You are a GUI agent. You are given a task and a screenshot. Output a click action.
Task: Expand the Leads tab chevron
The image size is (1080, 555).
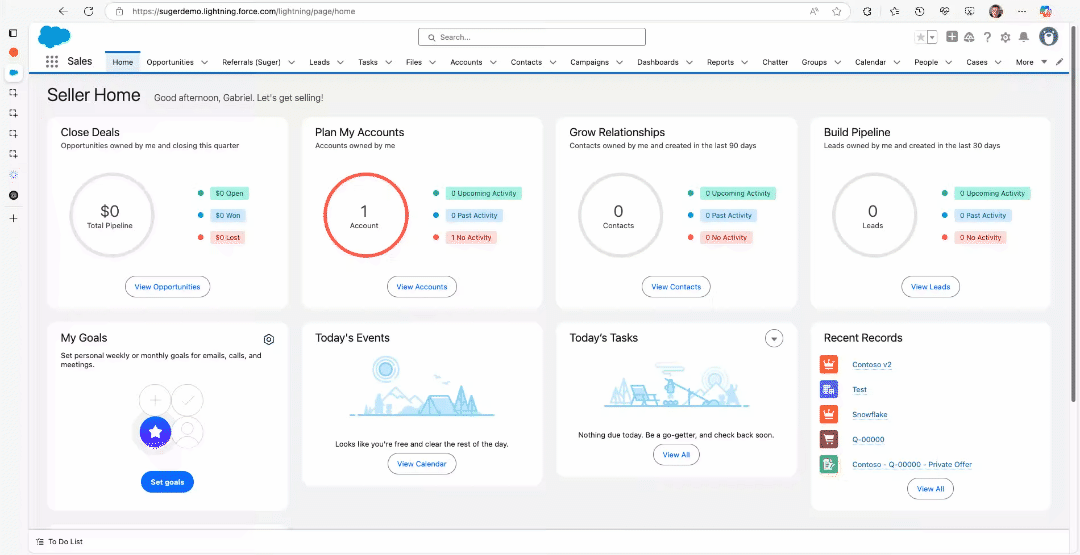[x=340, y=62]
